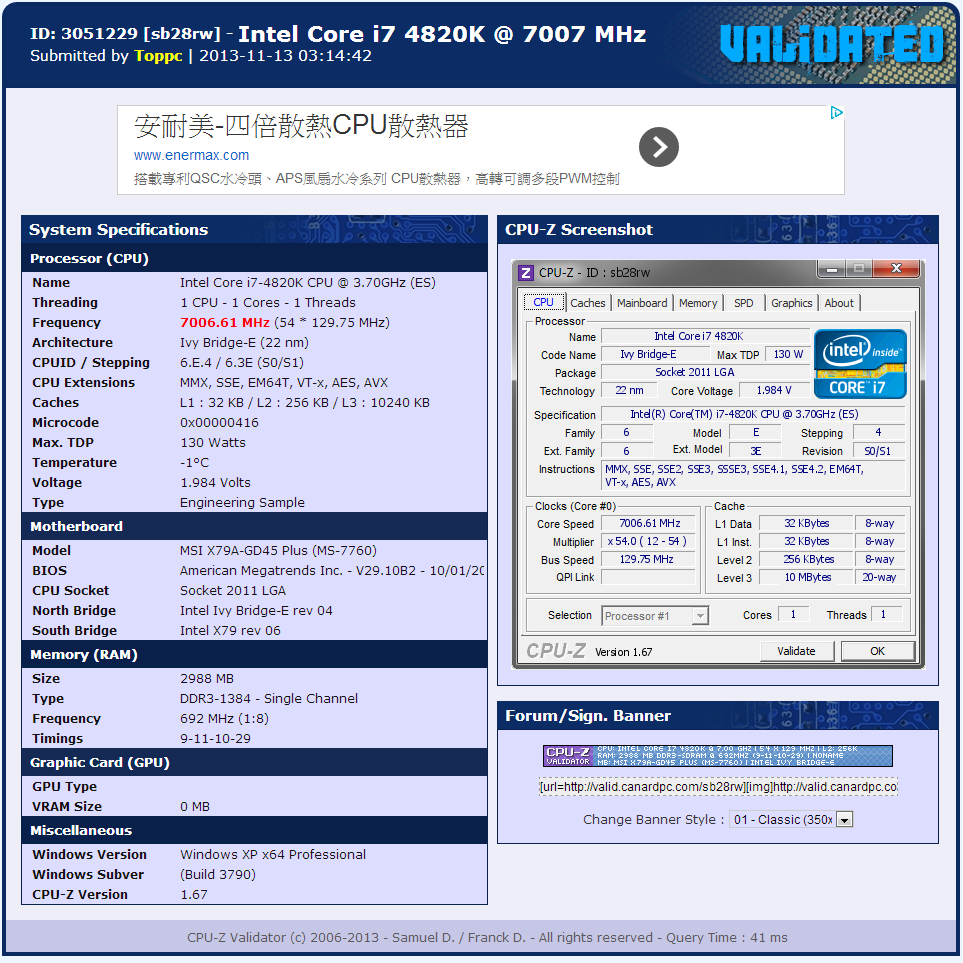This screenshot has height=963, width=963.
Task: Click the AdChoices icon on the ad
Action: pos(836,112)
